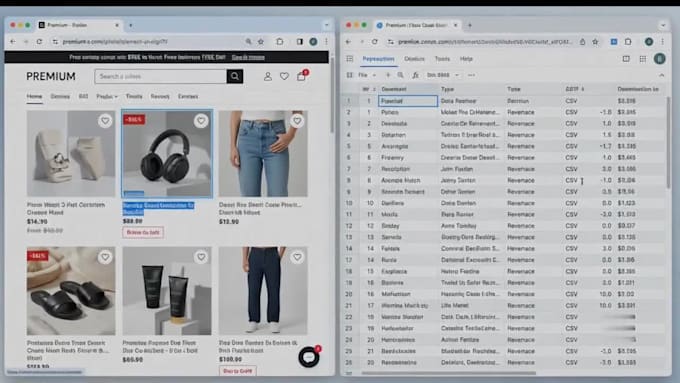
Task: Click vertical scrollbar in spreadsheet
Action: (x=668, y=143)
